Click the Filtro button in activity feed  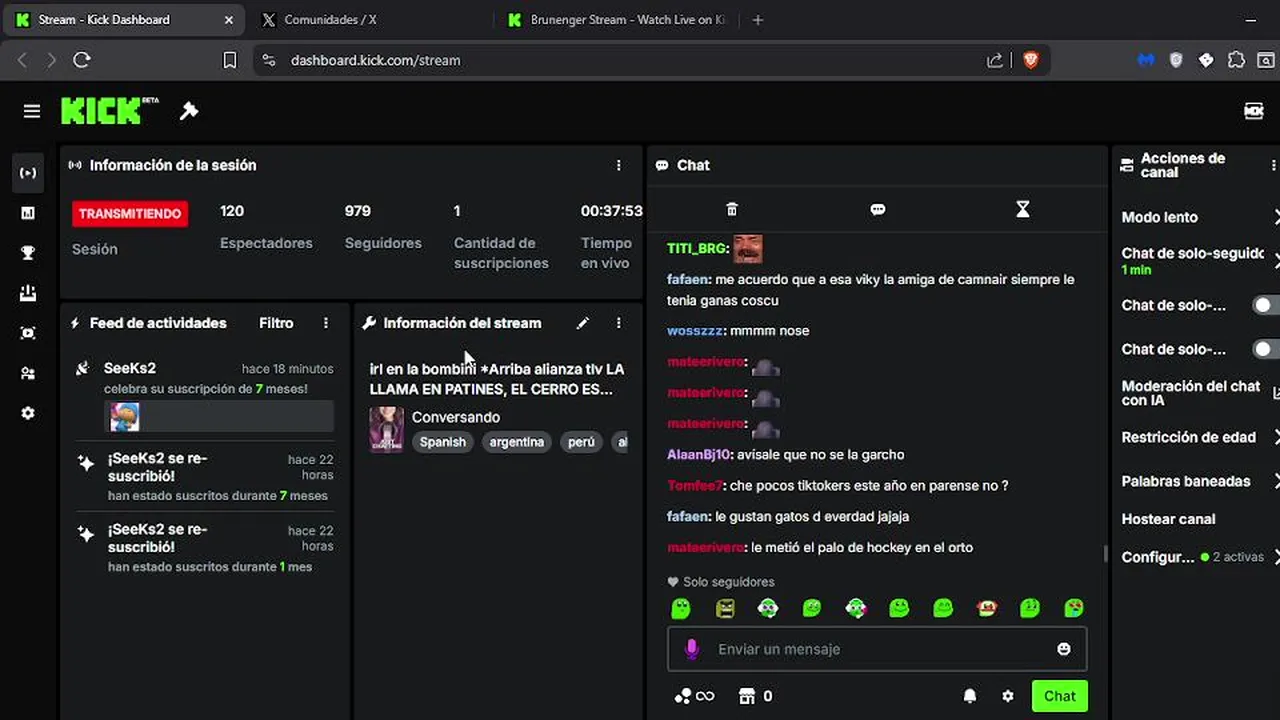[x=276, y=323]
